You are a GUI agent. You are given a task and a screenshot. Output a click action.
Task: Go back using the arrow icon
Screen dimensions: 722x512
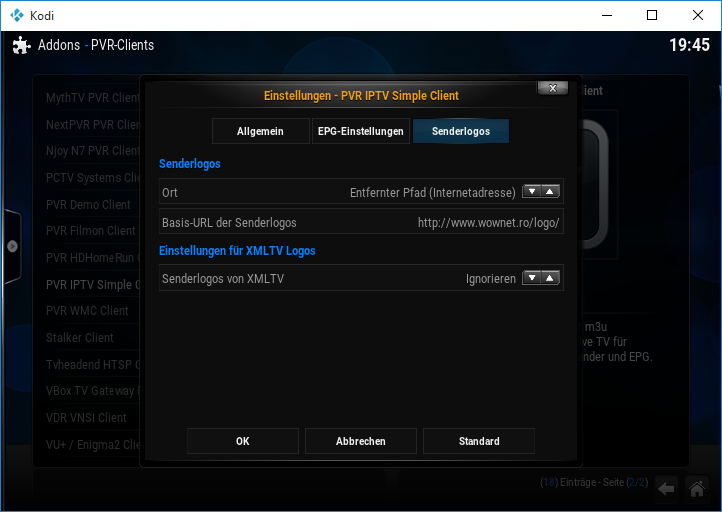pyautogui.click(x=666, y=488)
